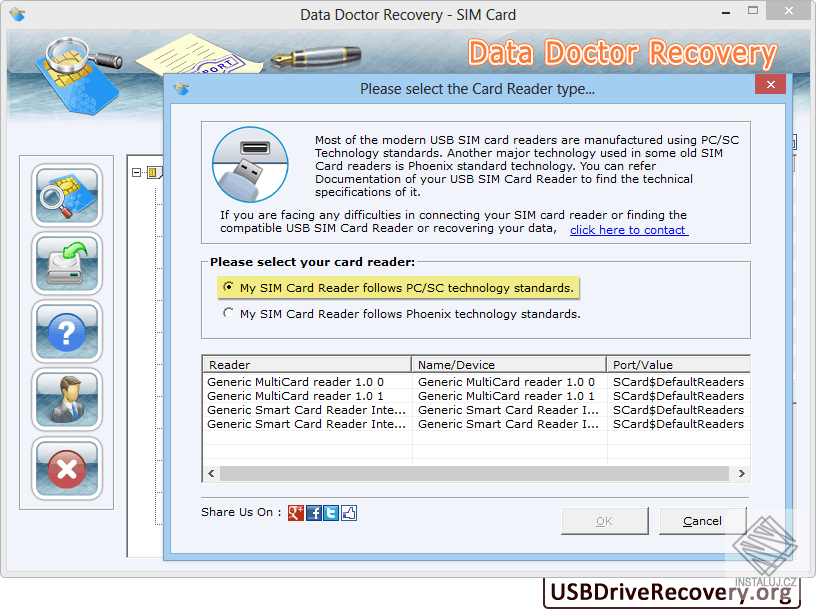Image resolution: width=816 pixels, height=609 pixels.
Task: Close the card reader dialog
Action: (770, 85)
